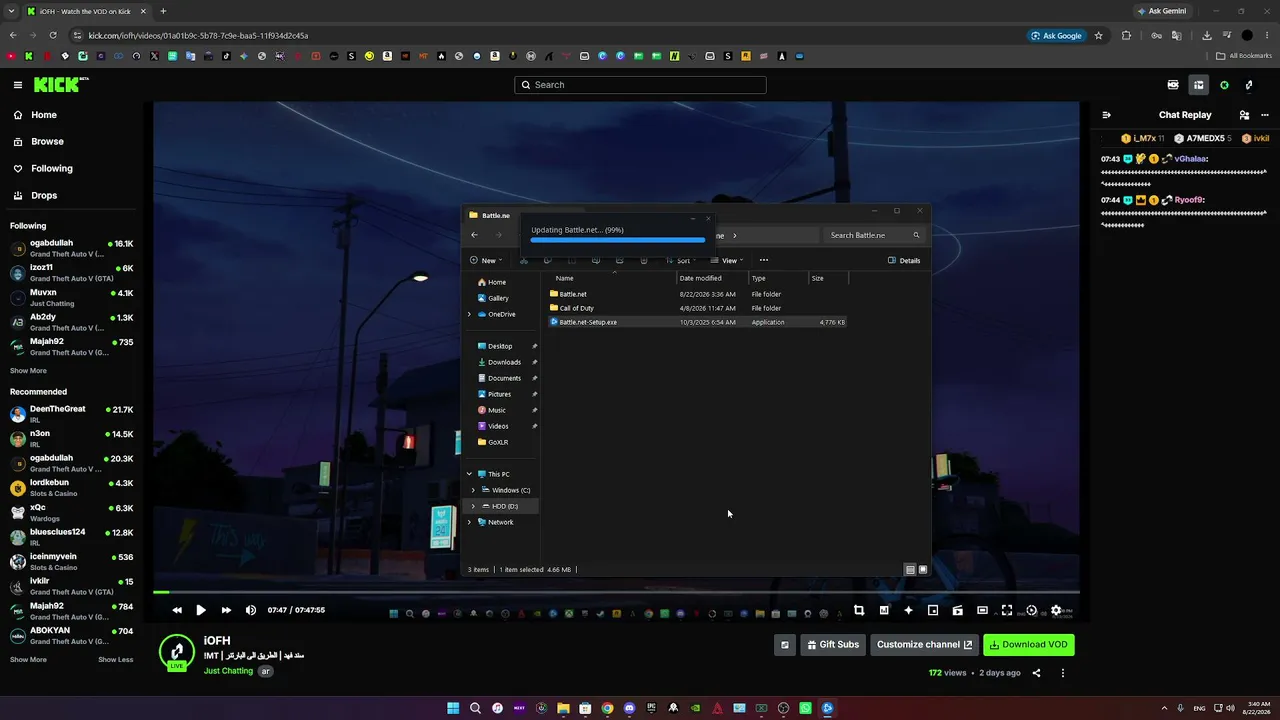Click the Download VOD button
This screenshot has width=1280, height=720.
tap(1029, 645)
